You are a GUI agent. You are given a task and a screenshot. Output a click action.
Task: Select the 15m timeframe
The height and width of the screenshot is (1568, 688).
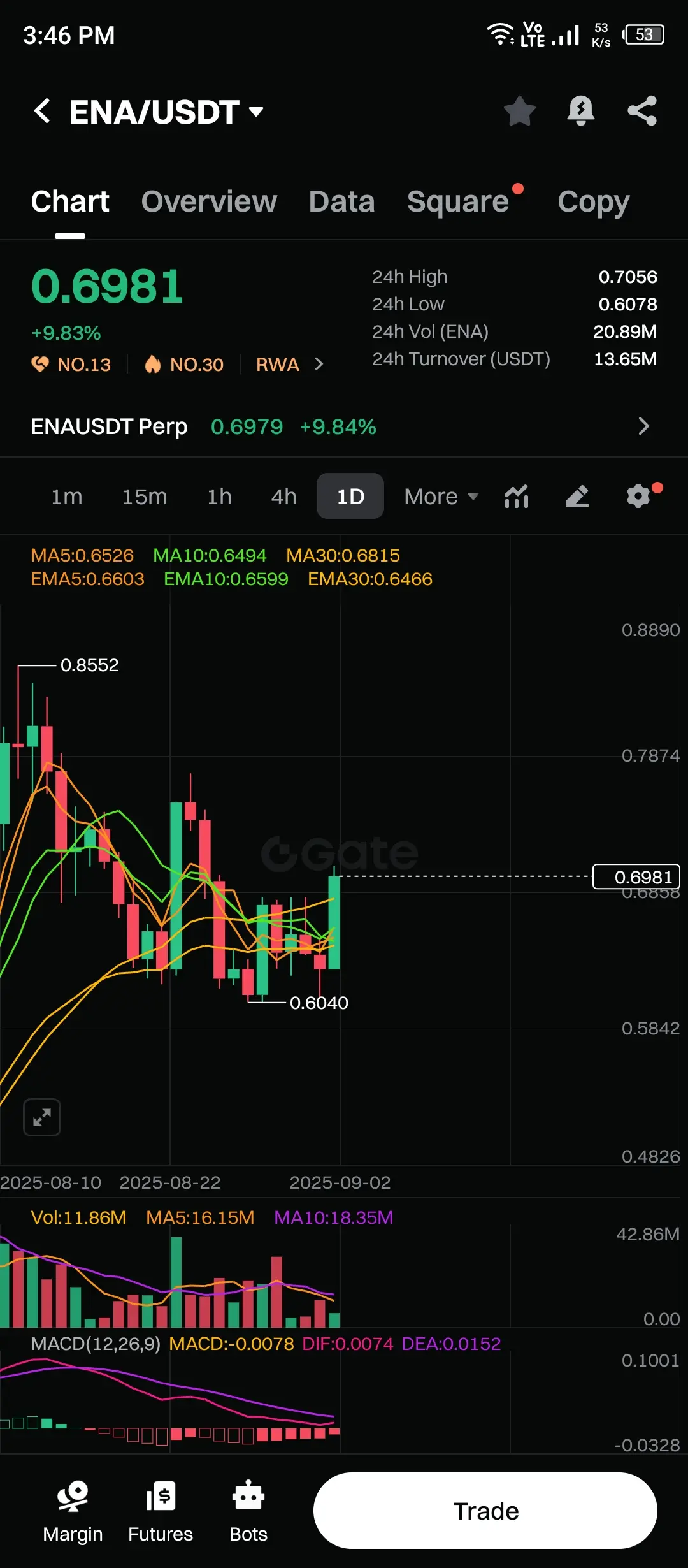(145, 497)
